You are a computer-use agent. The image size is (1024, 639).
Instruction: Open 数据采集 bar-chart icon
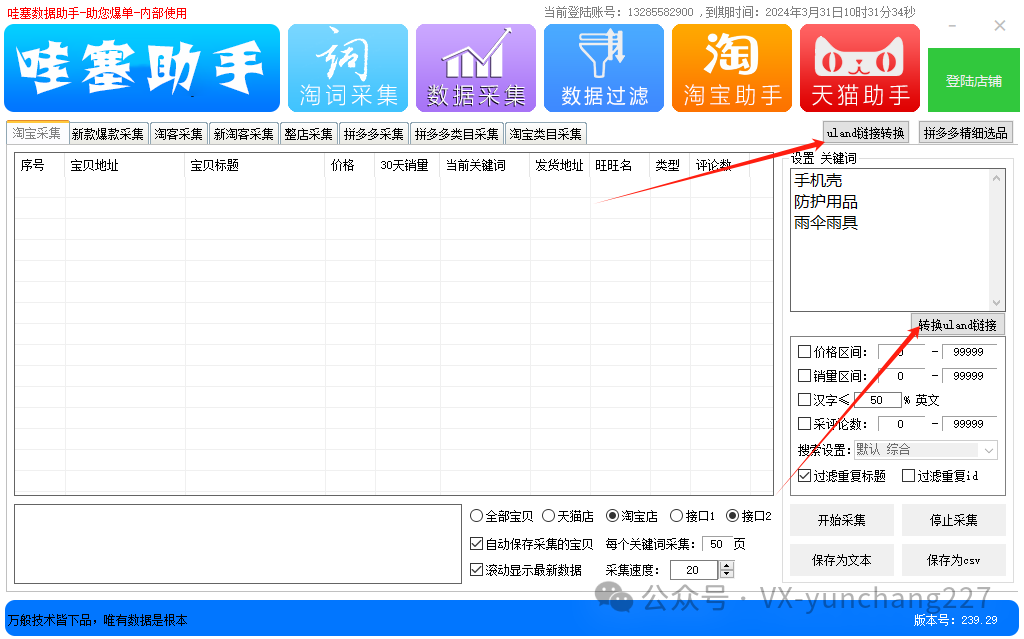475,67
